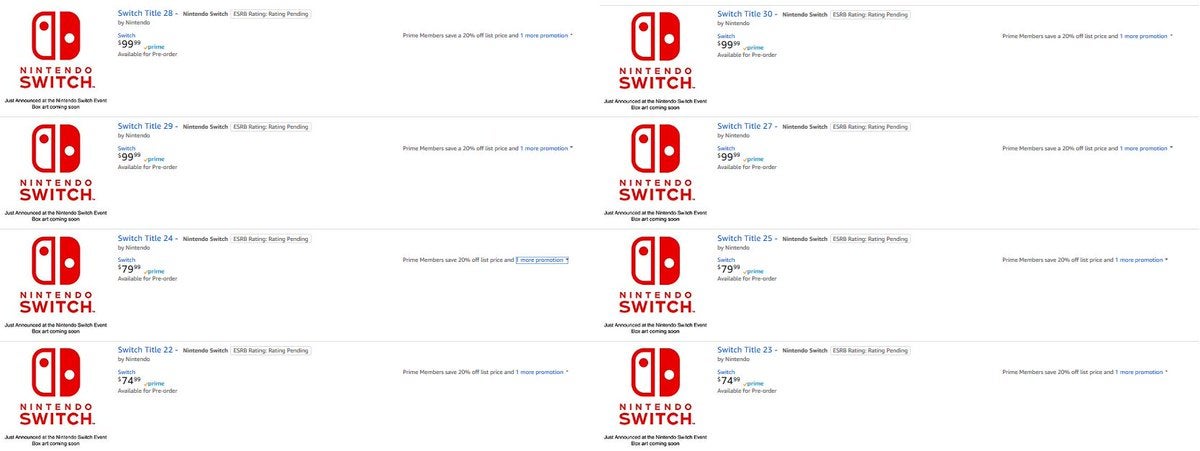Select the Switch Title 22 title link
The image size is (1200, 451).
pyautogui.click(x=146, y=350)
